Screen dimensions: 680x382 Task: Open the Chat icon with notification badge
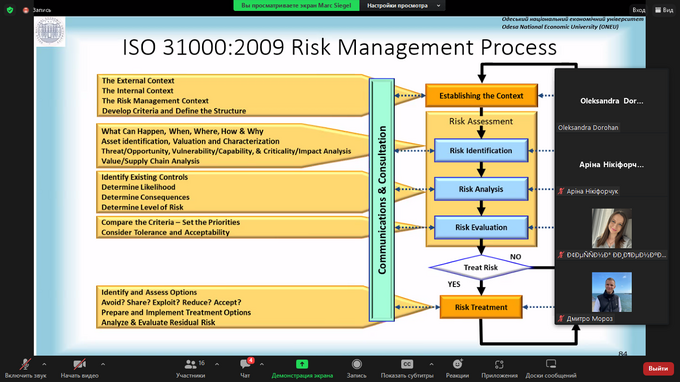(246, 364)
